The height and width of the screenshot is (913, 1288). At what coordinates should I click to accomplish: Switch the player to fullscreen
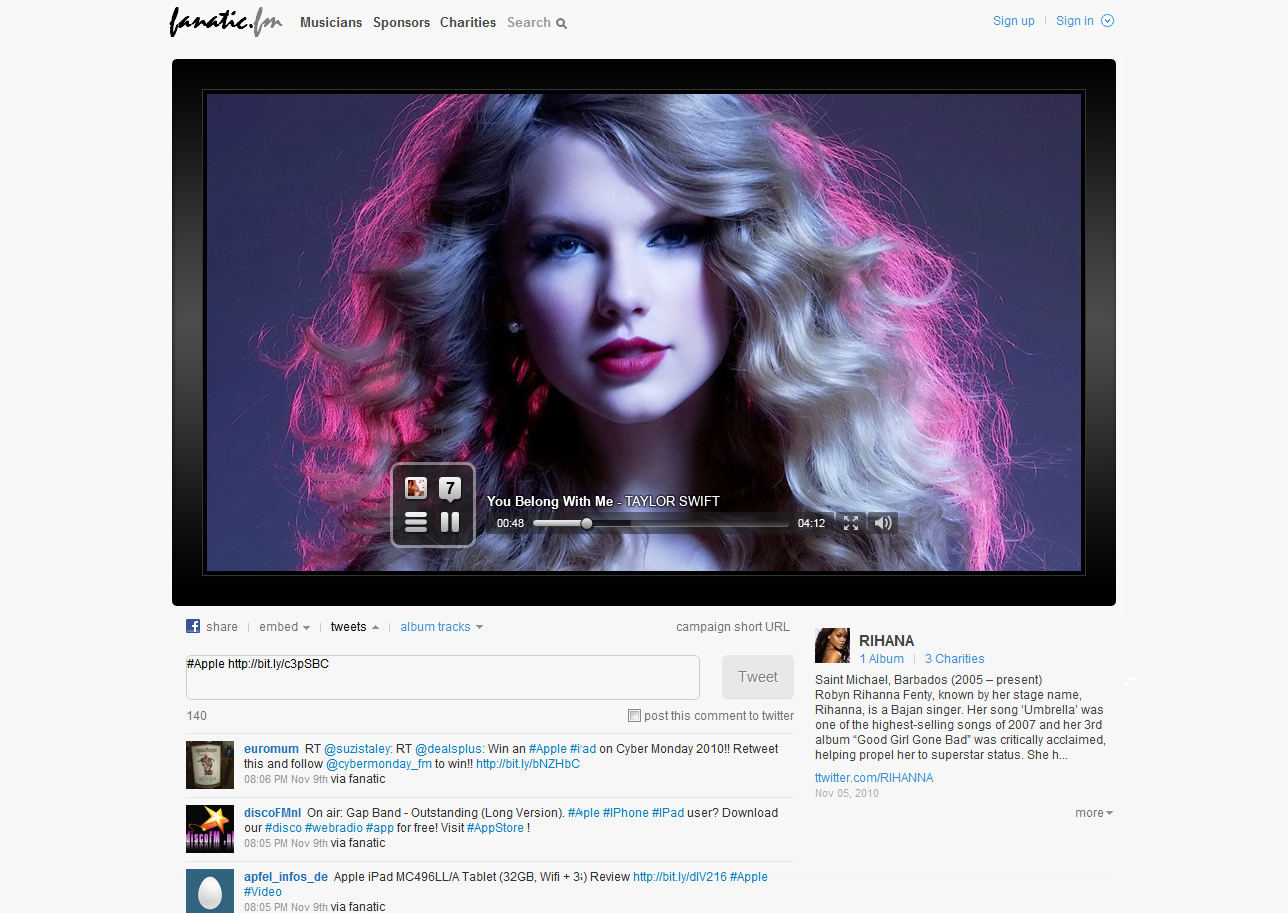click(x=851, y=523)
